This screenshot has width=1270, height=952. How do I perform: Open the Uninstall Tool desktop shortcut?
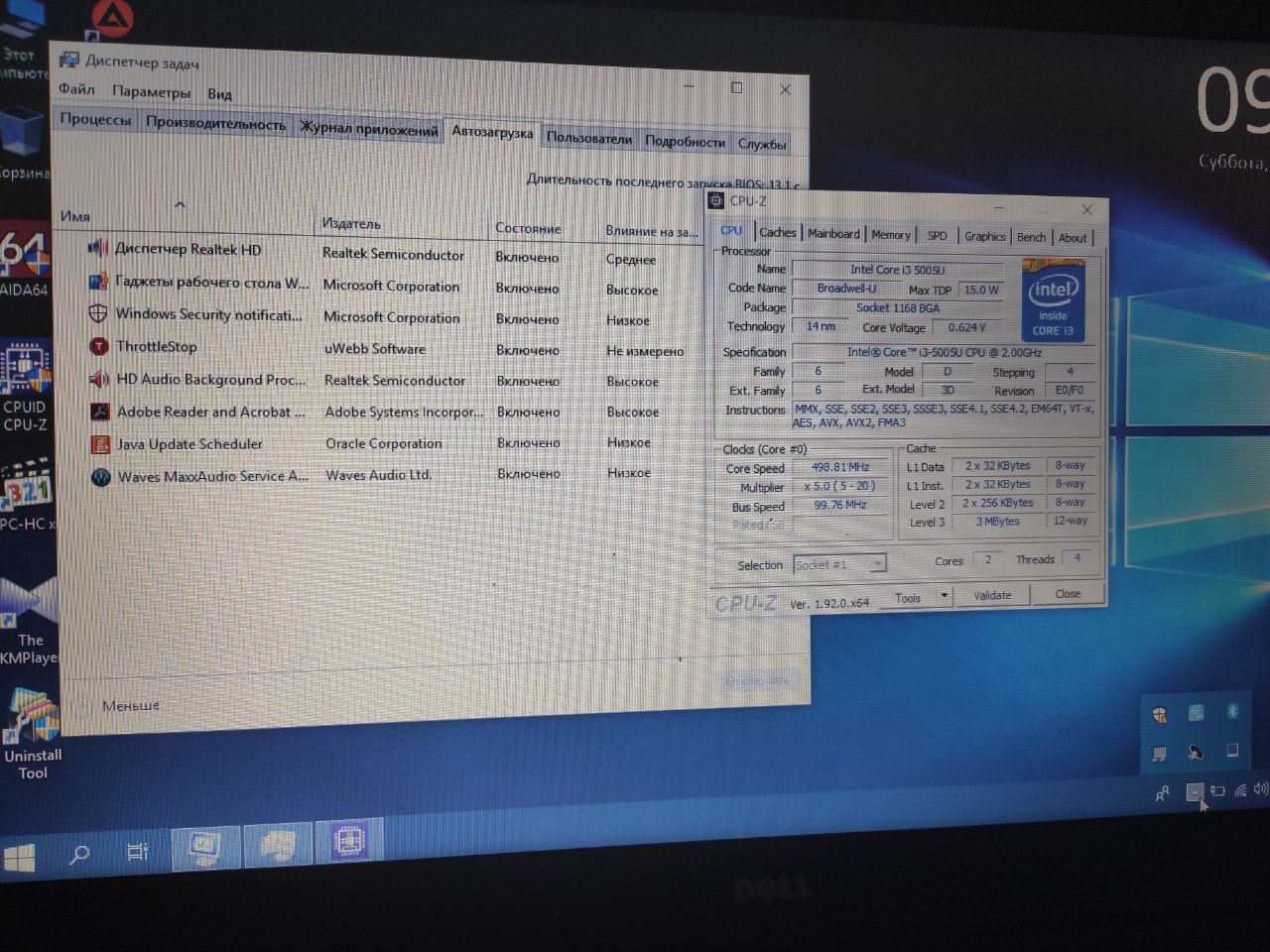point(33,734)
